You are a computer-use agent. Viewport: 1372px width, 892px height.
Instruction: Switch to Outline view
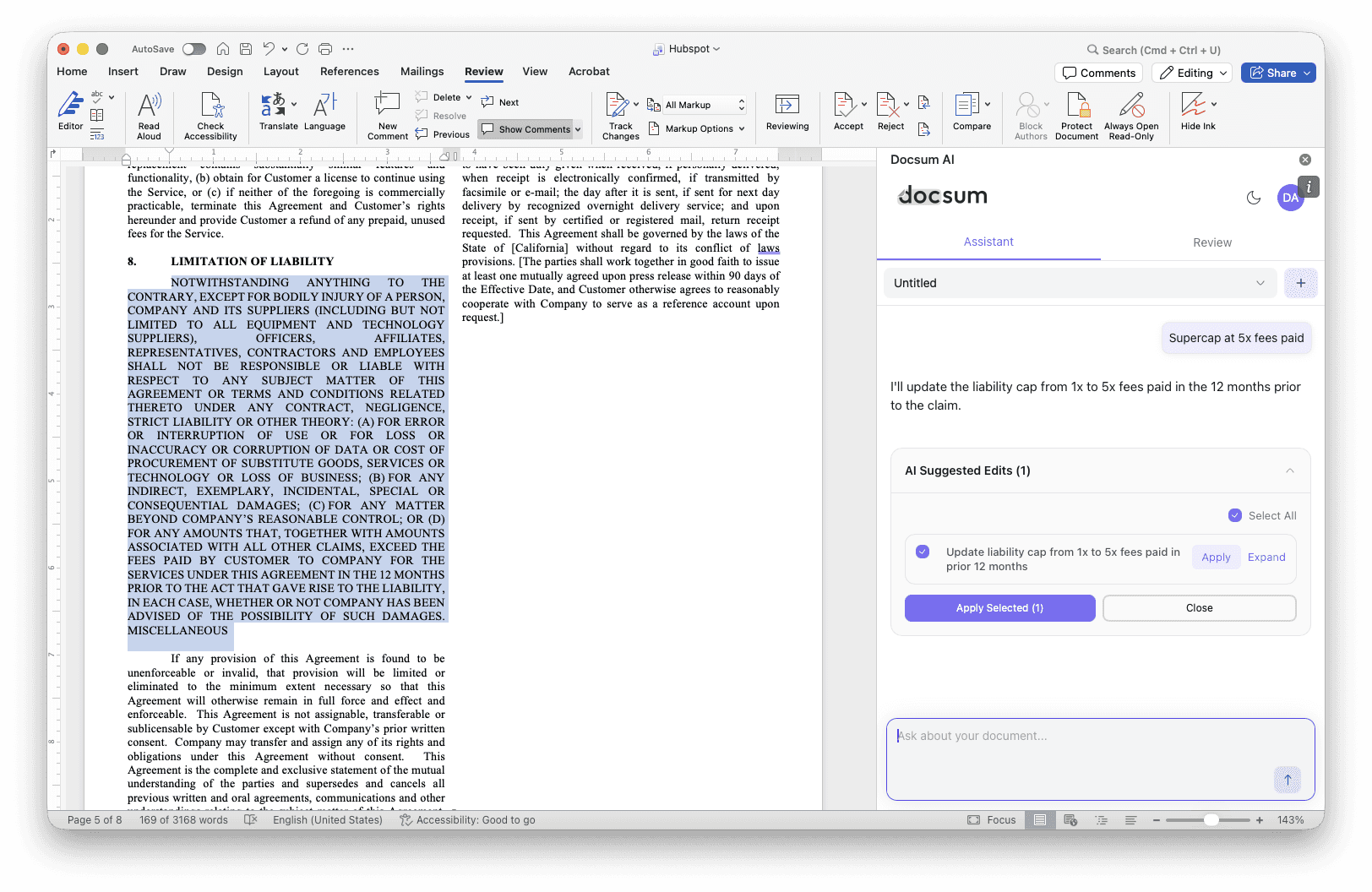point(1101,820)
